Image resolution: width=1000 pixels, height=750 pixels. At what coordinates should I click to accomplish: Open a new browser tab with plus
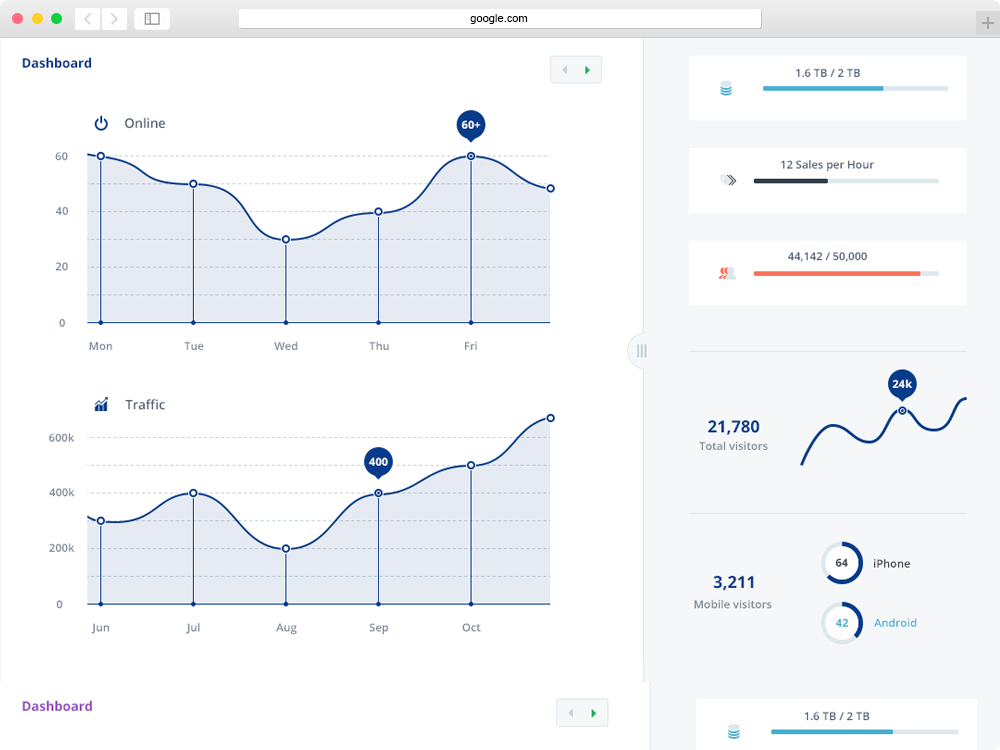(987, 23)
